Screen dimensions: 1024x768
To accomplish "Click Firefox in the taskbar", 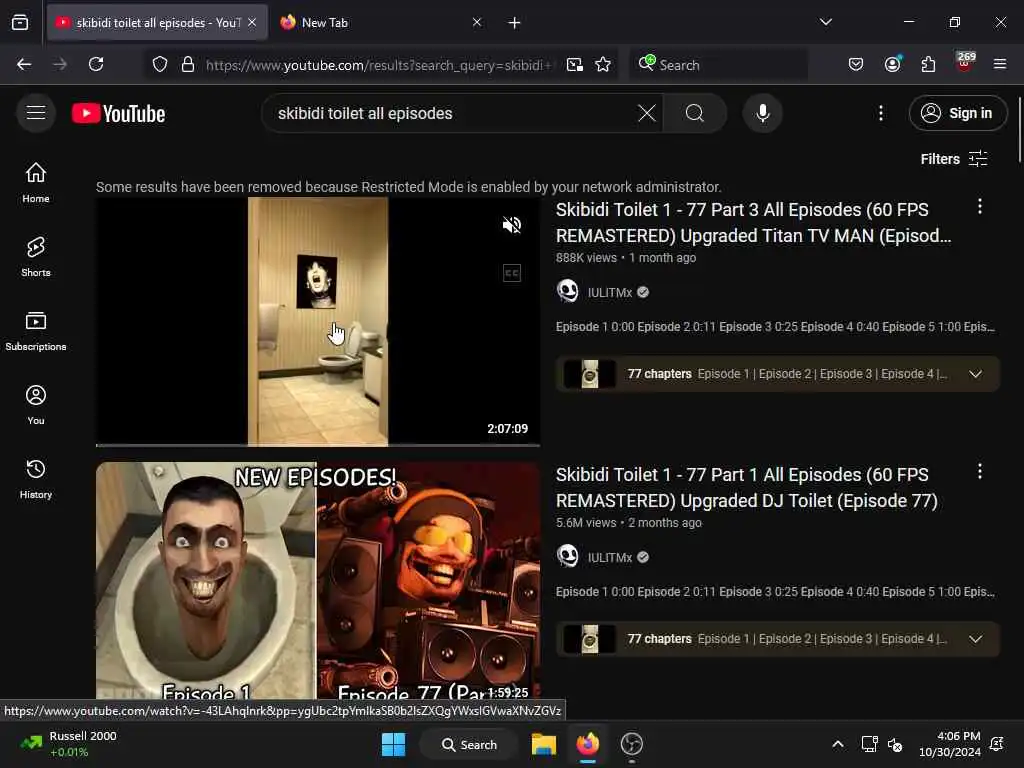I will point(588,744).
